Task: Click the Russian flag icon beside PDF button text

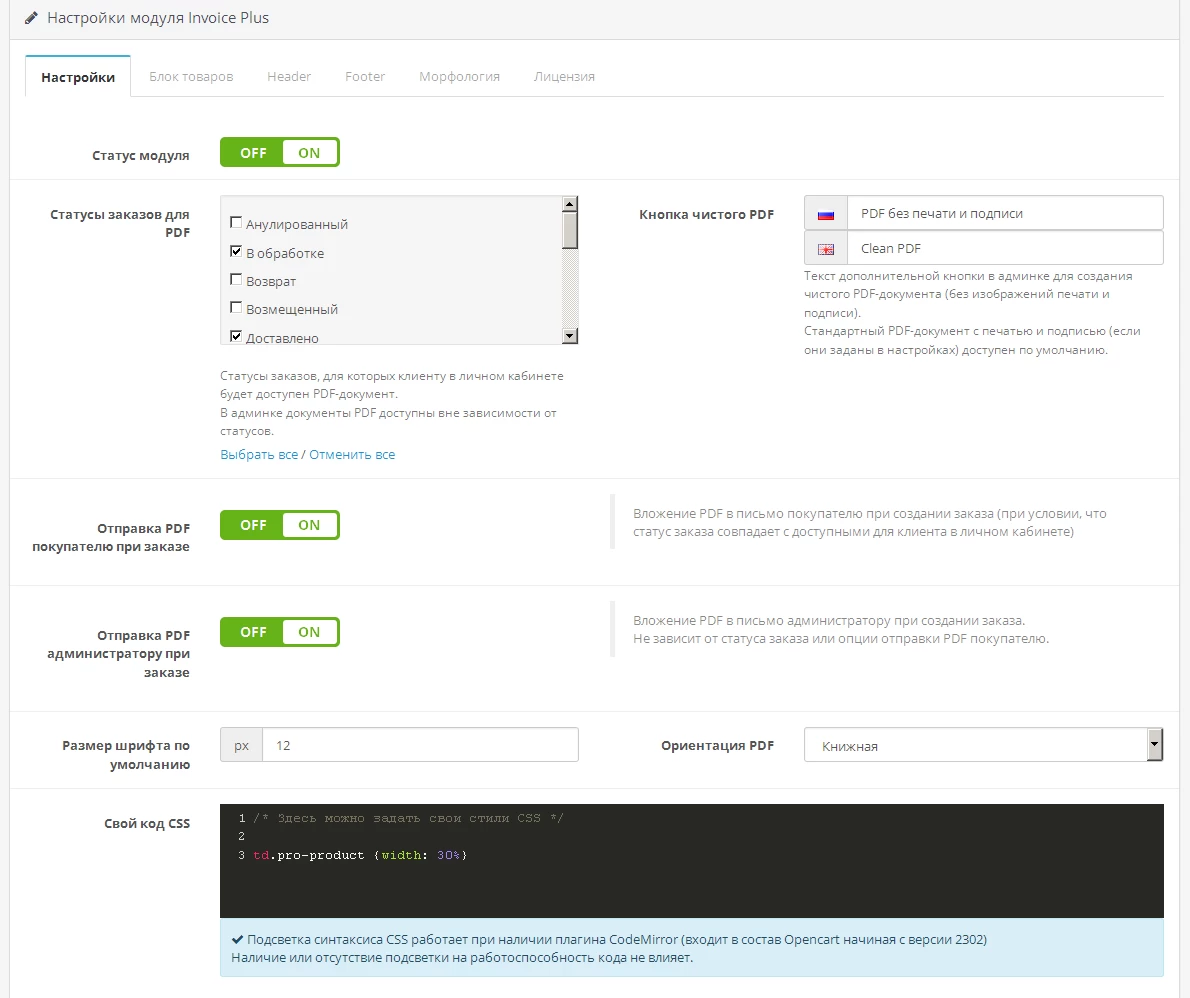Action: [x=826, y=215]
